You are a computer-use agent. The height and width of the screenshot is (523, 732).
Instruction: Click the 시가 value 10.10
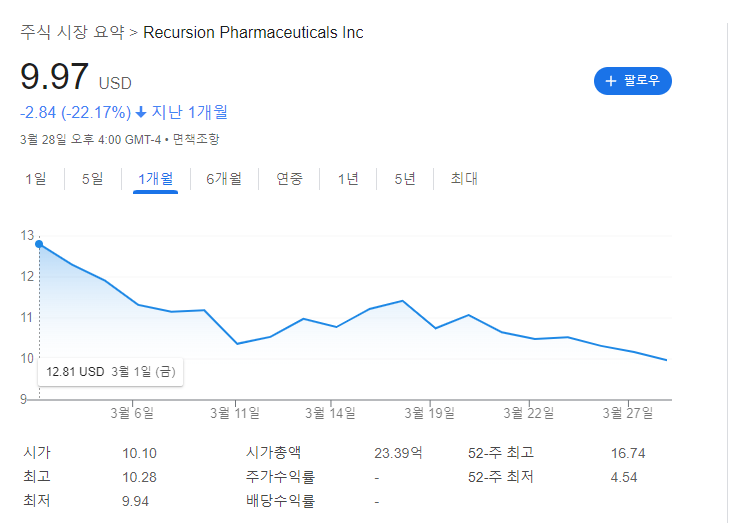(139, 453)
